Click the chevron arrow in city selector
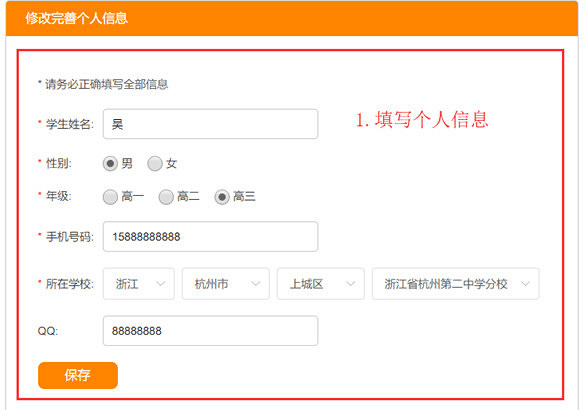 tap(256, 284)
